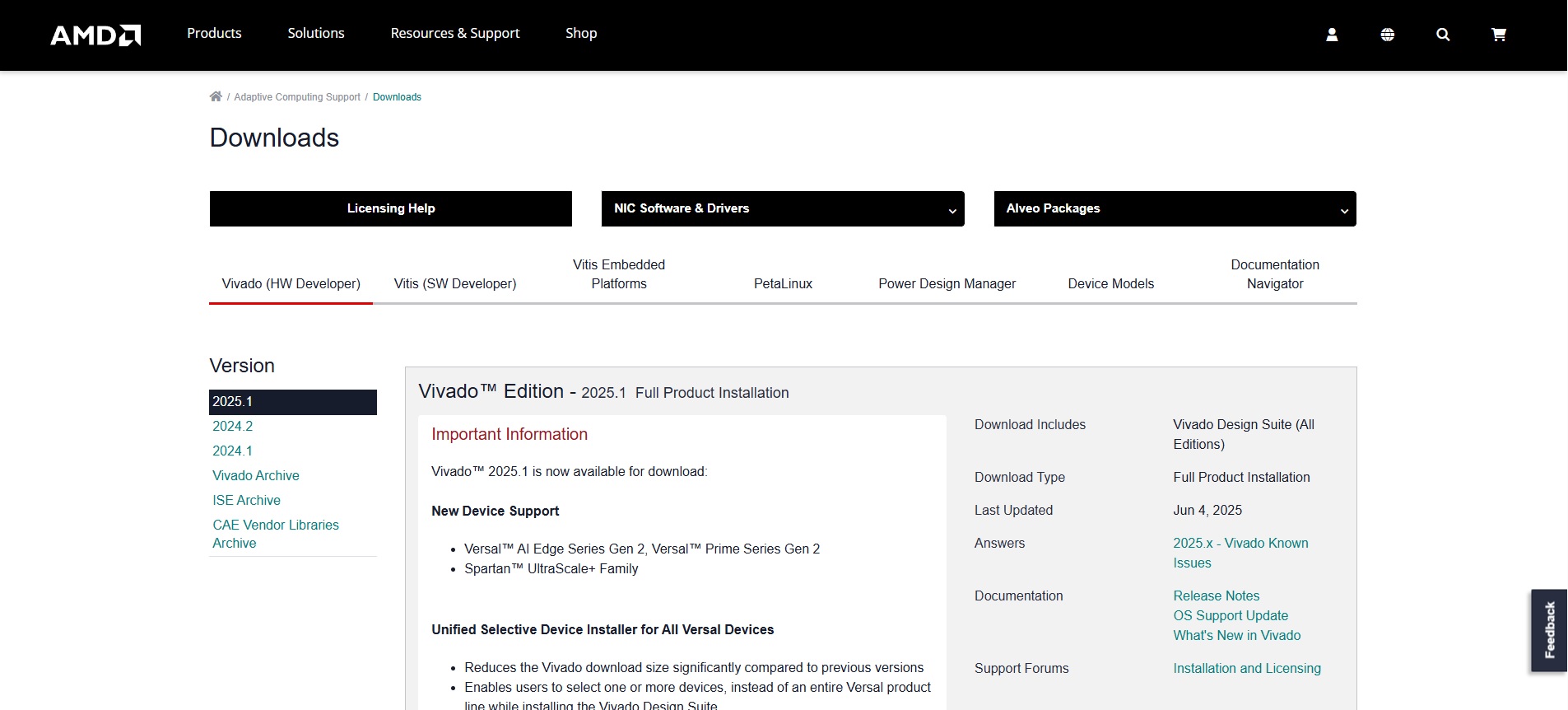Expand the Alveo Packages dropdown

click(1175, 208)
